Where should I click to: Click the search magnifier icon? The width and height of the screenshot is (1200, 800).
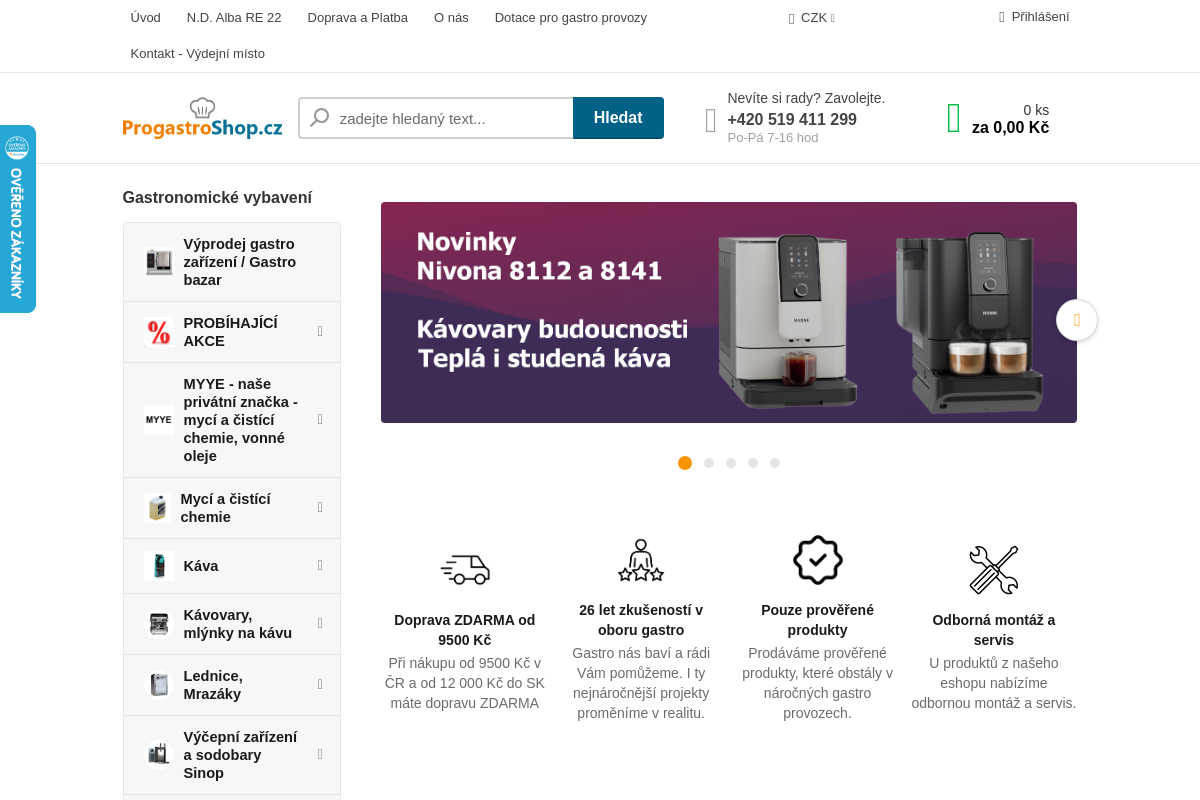click(320, 118)
